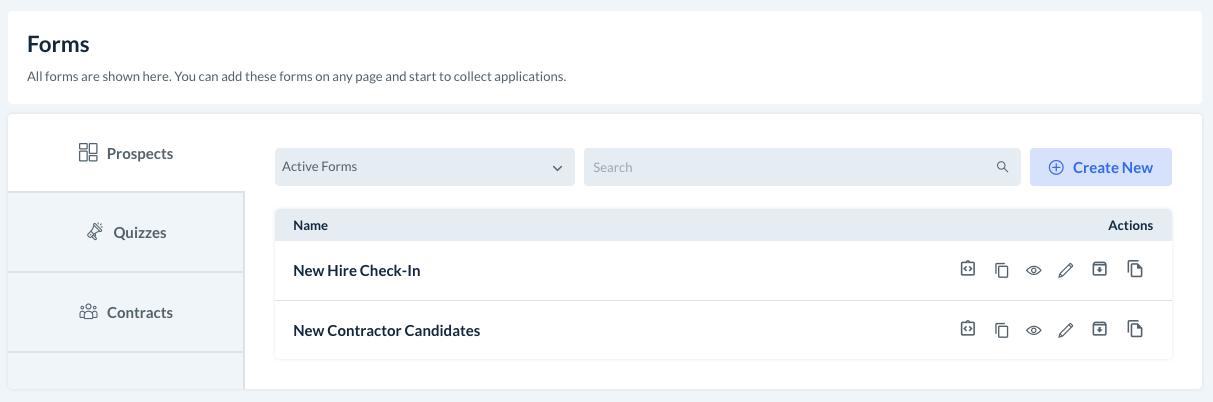The image size is (1213, 402).
Task: Archive the New Contractor Candidates form
Action: [x=1099, y=330]
